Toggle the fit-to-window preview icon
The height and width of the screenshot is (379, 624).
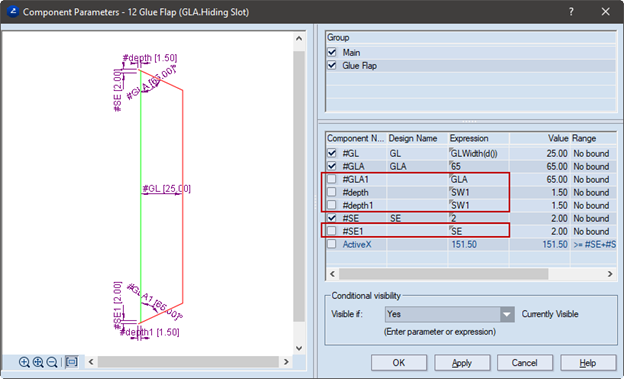point(72,361)
